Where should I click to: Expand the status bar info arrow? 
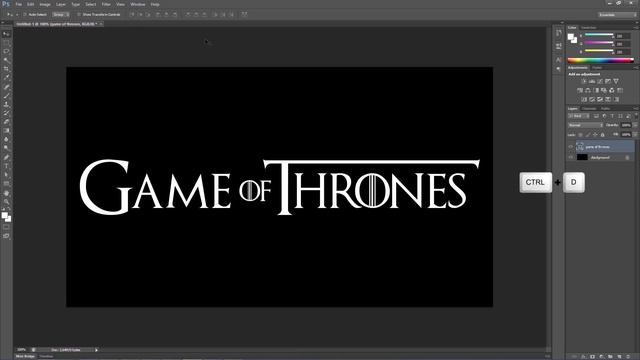pyautogui.click(x=96, y=350)
